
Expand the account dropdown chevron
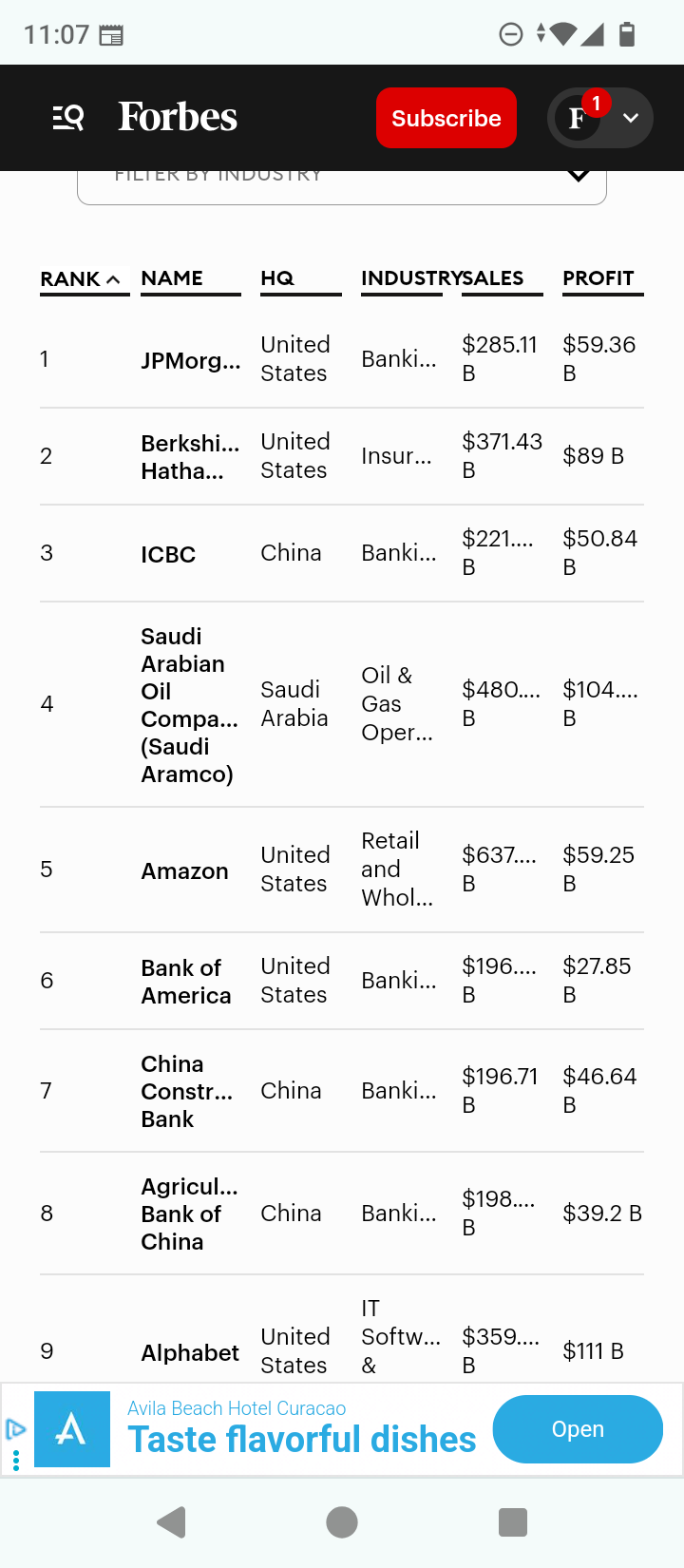click(x=631, y=118)
